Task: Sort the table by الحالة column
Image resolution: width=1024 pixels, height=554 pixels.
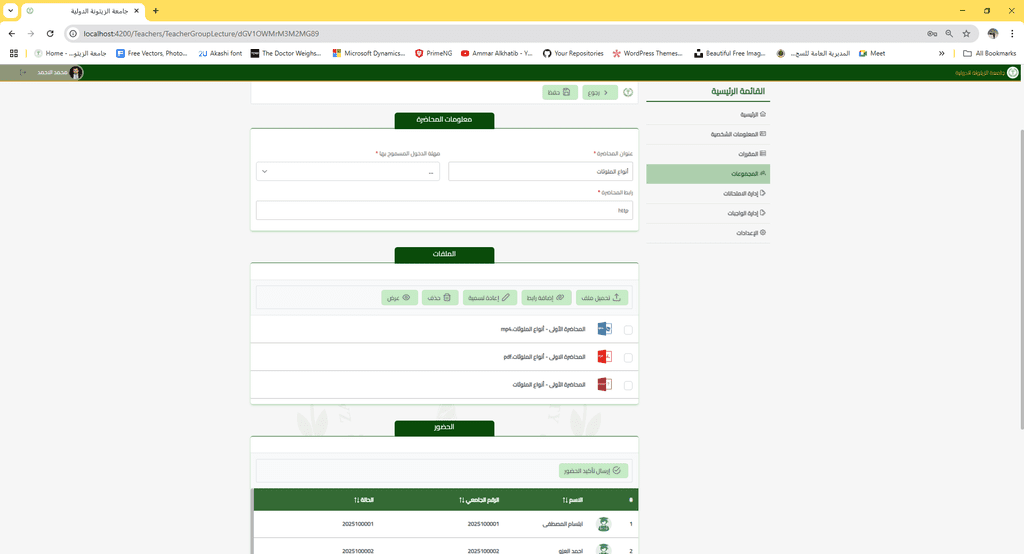Action: (364, 500)
